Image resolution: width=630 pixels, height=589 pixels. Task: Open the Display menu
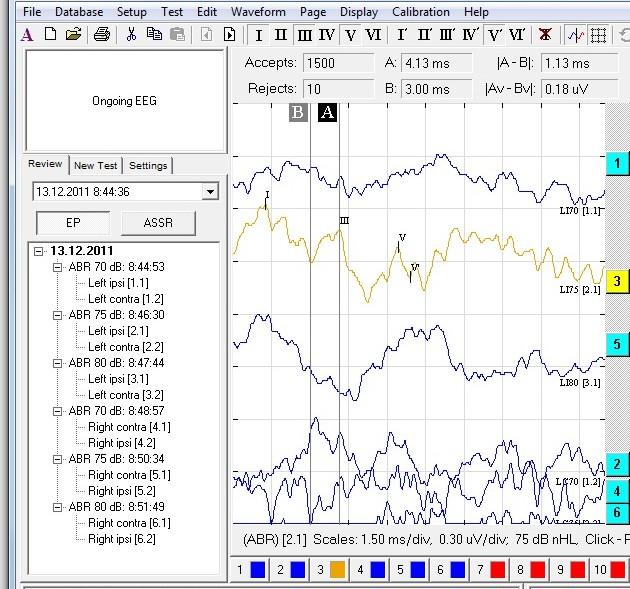pyautogui.click(x=359, y=12)
